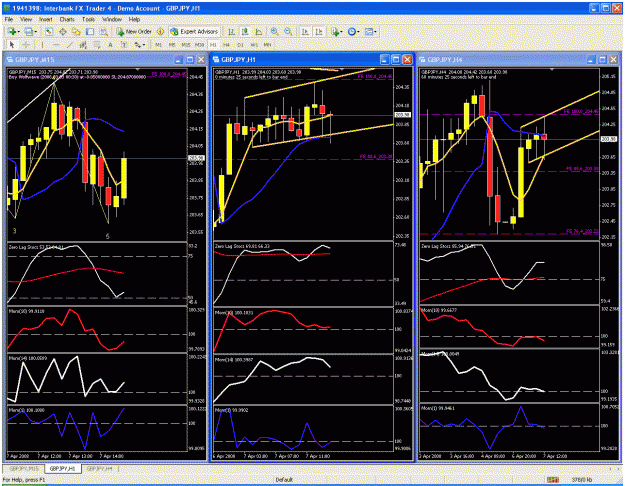Open the Help menu
The width and height of the screenshot is (625, 486).
[134, 19]
